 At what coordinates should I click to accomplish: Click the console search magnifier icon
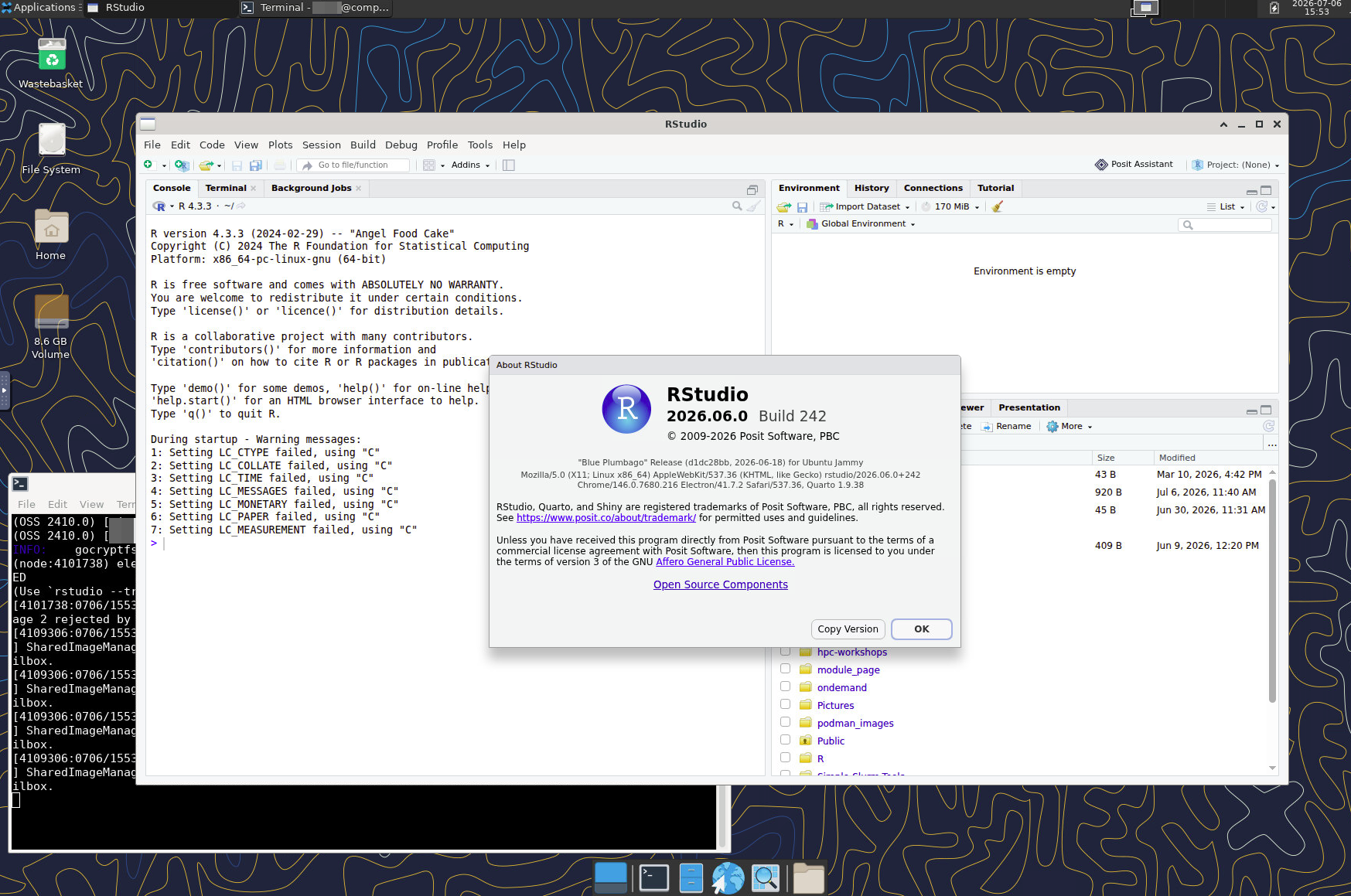pos(737,206)
